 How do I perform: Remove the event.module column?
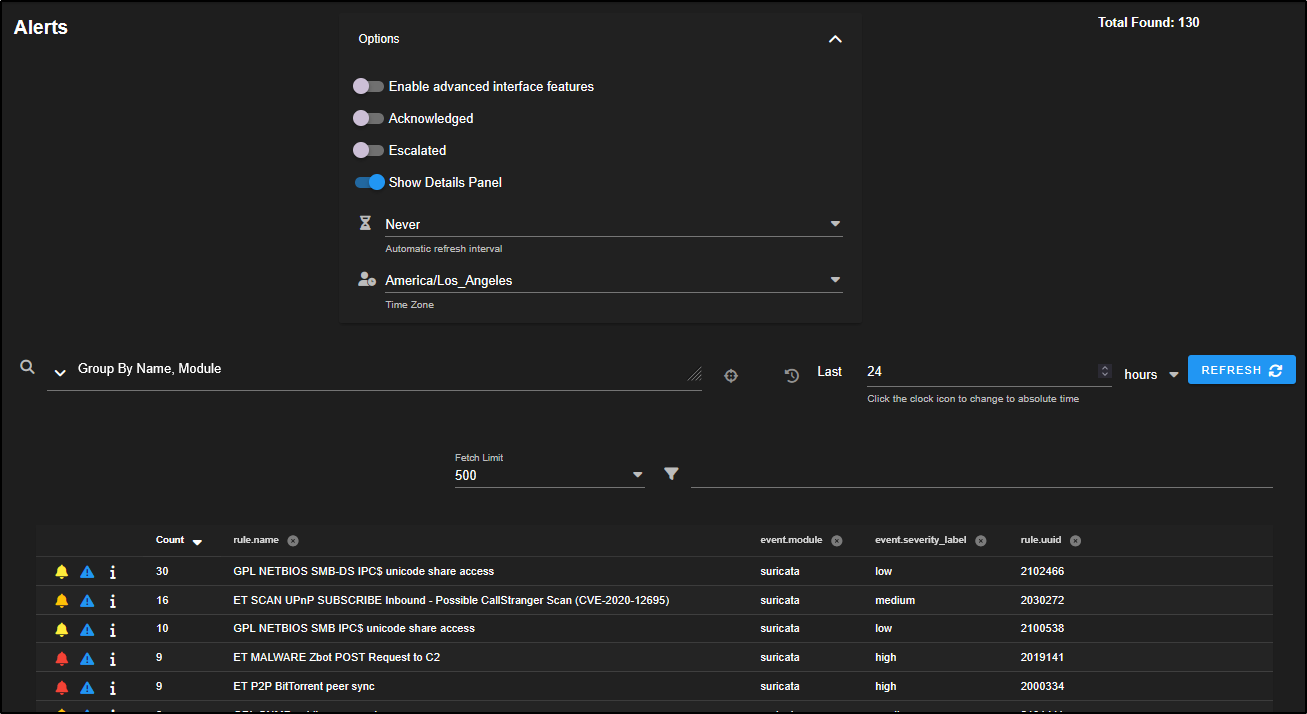coord(837,541)
